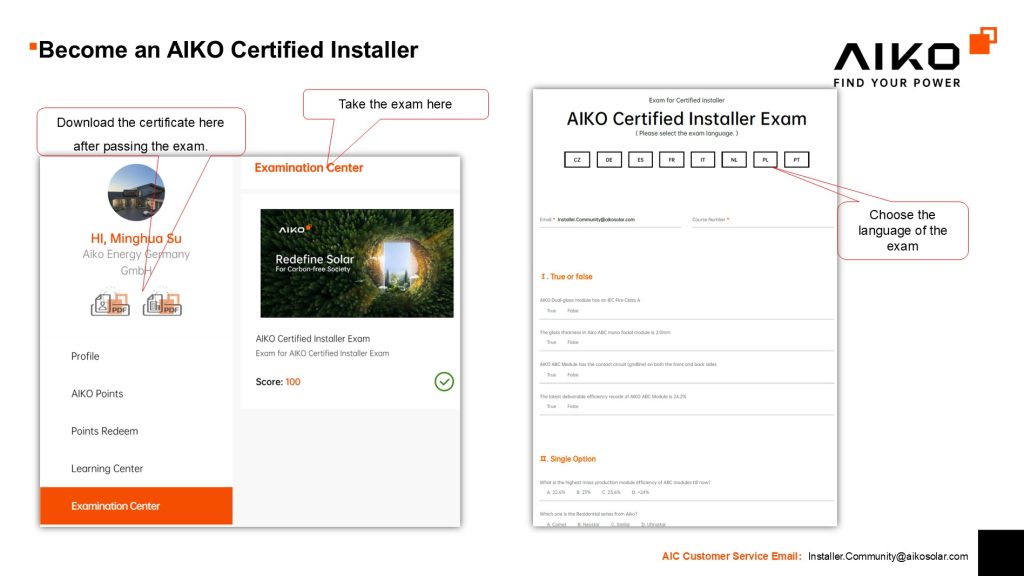Click the green checkmark beside Score

(x=444, y=381)
